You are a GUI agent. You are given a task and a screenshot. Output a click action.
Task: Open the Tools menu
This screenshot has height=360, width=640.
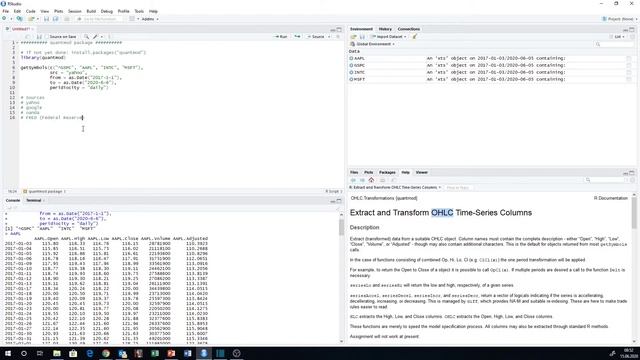(x=139, y=11)
